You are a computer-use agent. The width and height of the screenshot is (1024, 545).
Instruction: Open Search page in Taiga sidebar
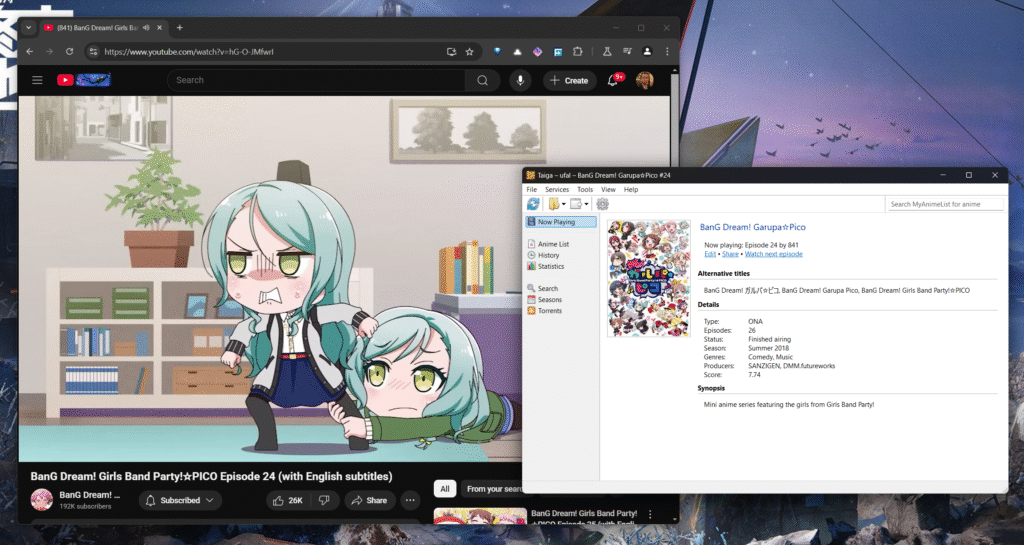(x=547, y=288)
